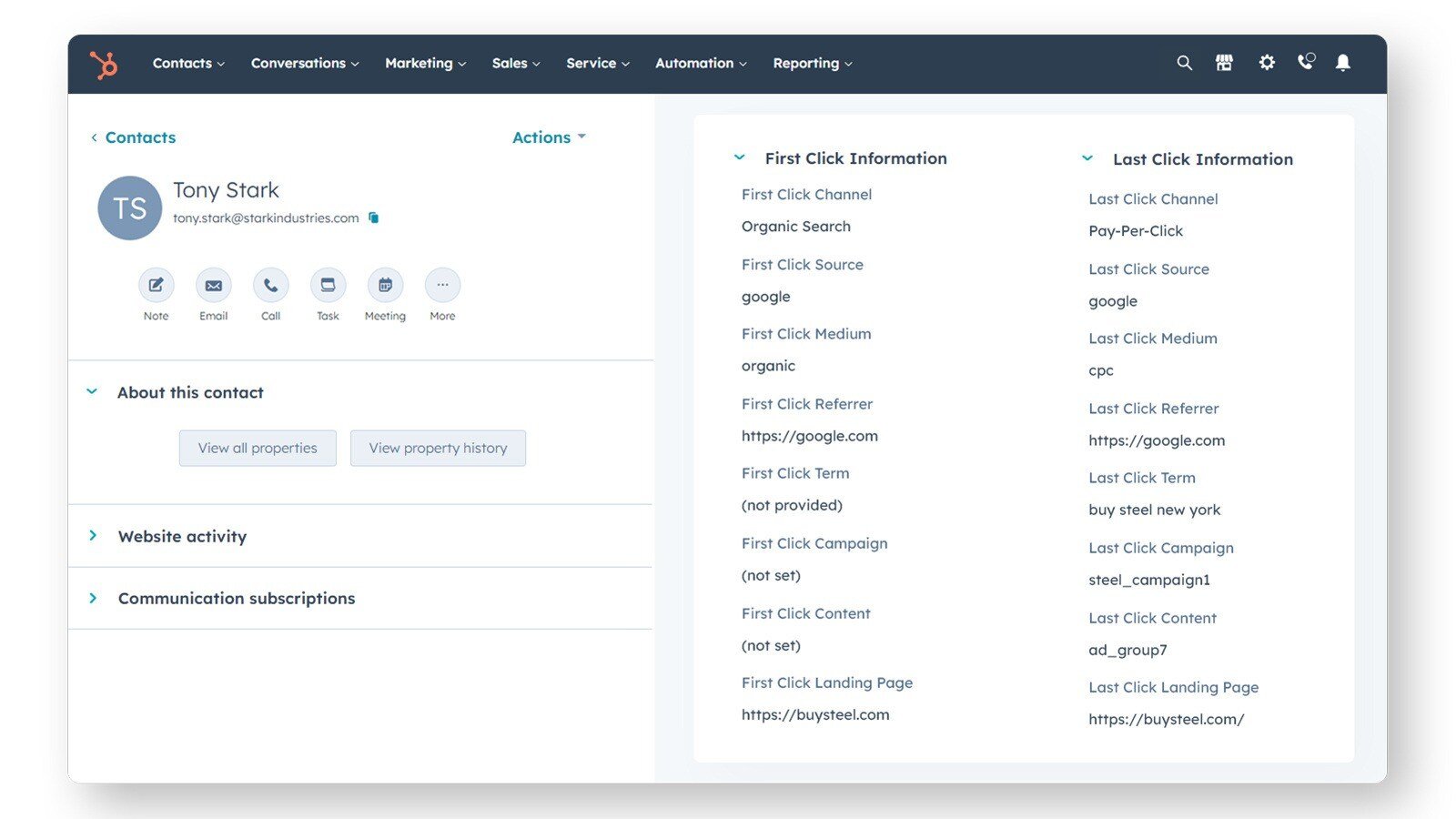Copy Tony Stark's email address

point(374,218)
